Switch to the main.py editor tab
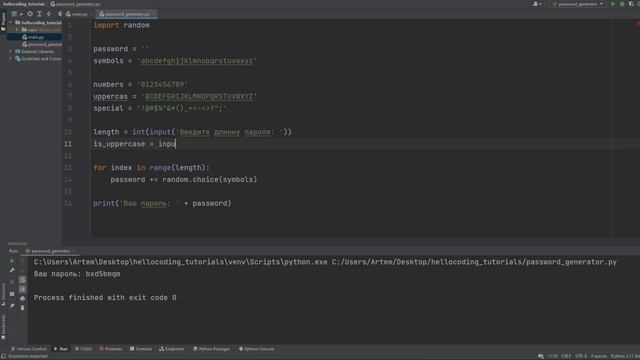This screenshot has width=640, height=360. click(77, 14)
